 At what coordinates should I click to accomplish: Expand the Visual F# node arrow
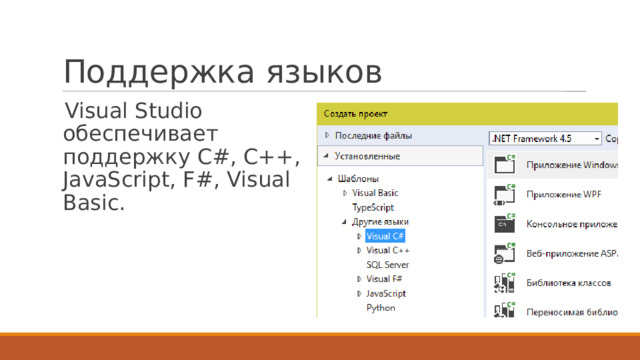point(359,279)
